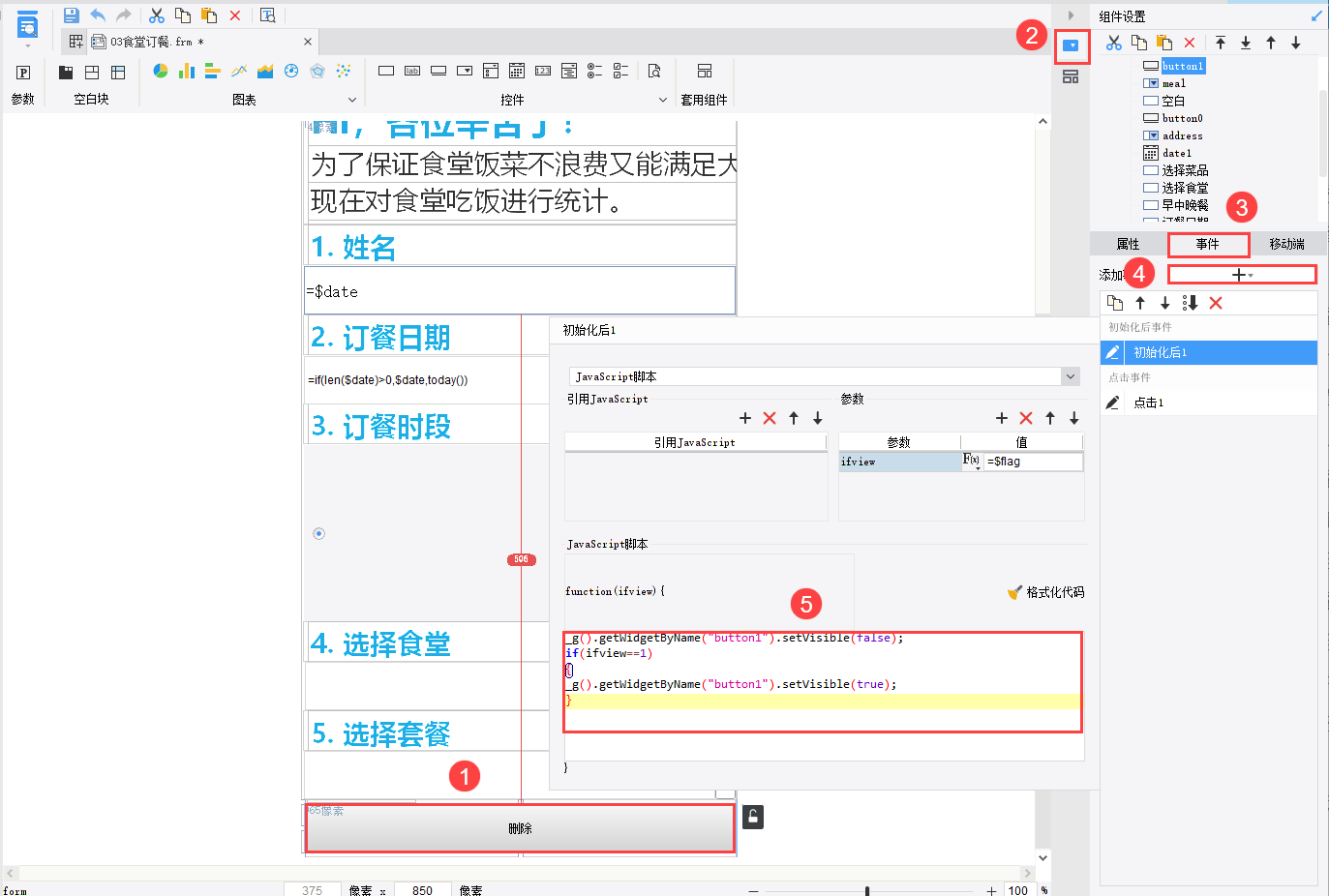Switch to the 属性 tab

[1129, 244]
